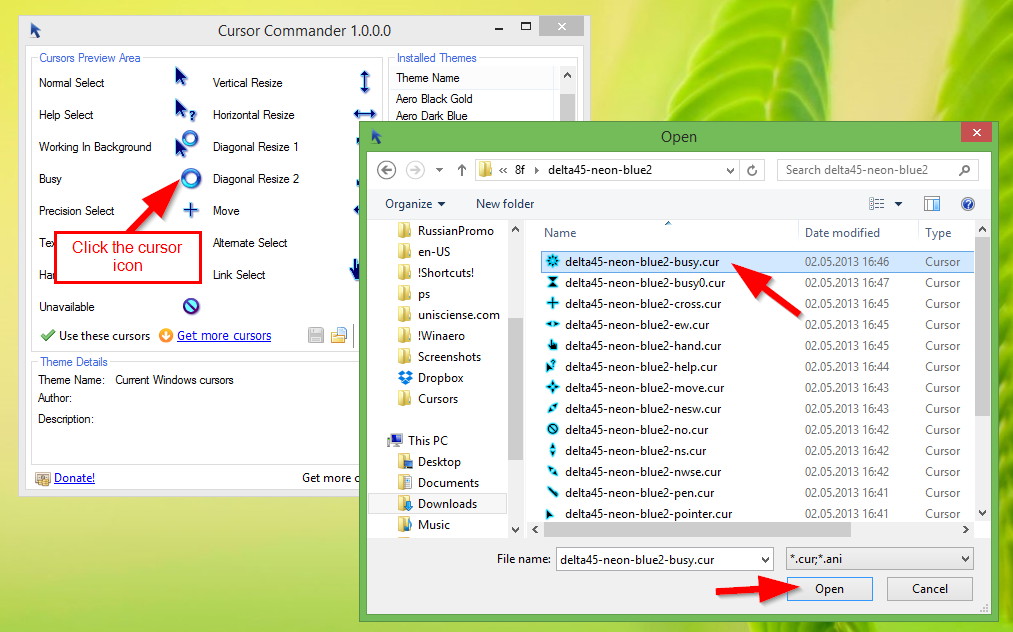The image size is (1013, 632).
Task: Click the Horizontal Resize cursor icon
Action: pos(365,114)
